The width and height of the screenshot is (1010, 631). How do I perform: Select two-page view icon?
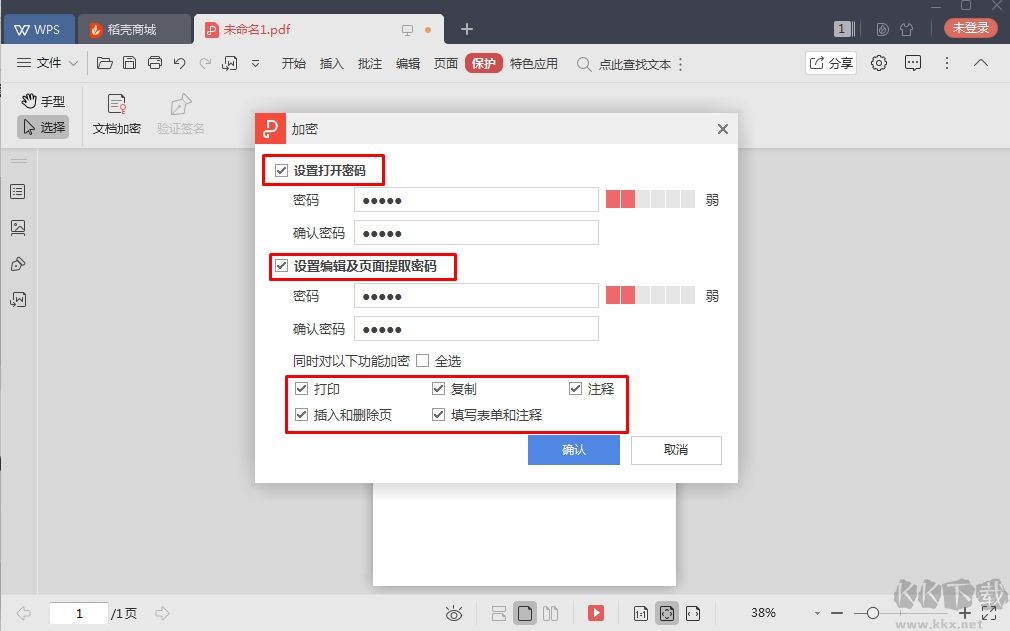(x=551, y=613)
